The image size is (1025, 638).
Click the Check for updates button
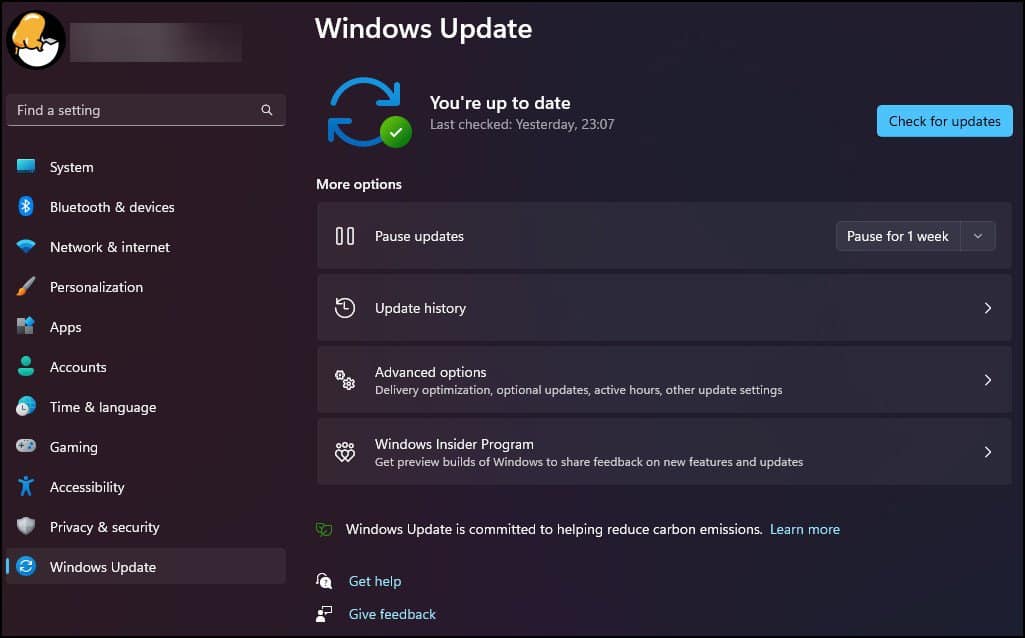pos(945,121)
